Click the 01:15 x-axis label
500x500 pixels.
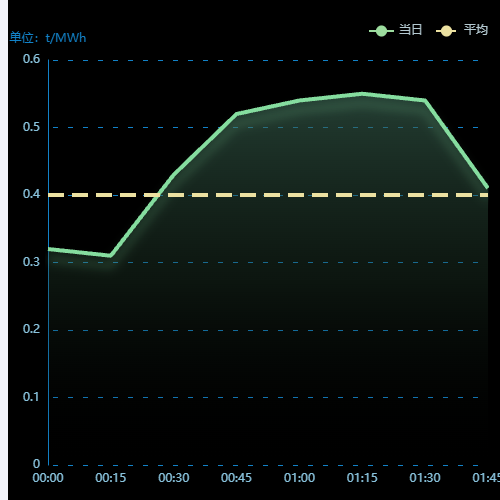362,478
